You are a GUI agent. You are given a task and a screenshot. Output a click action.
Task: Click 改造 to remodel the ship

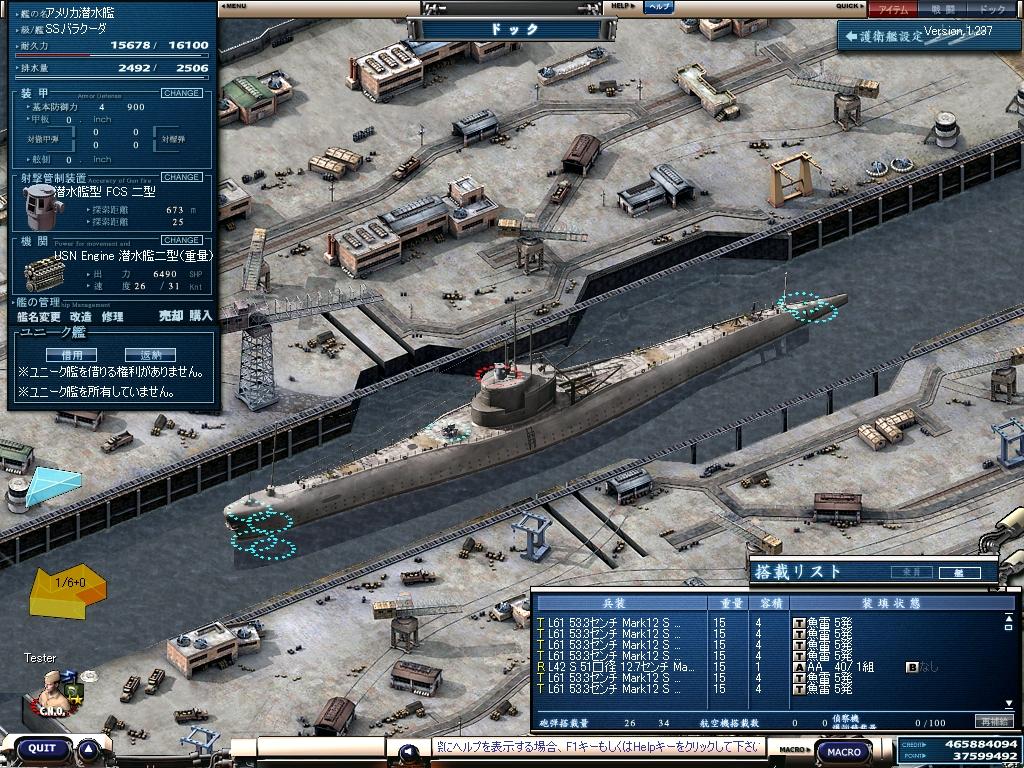[81, 317]
